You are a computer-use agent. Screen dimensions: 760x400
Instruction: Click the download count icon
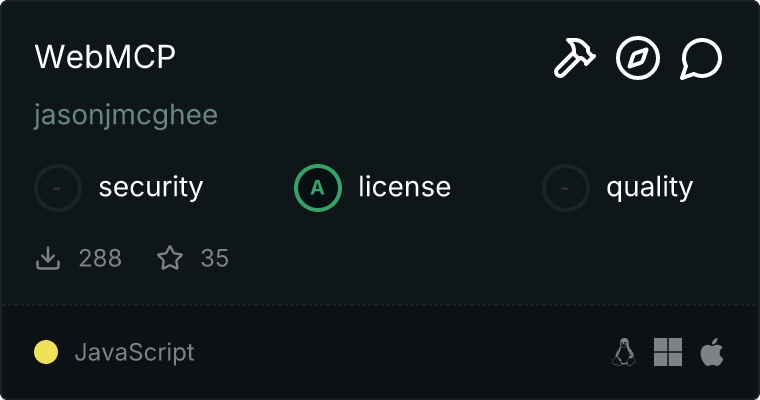(x=48, y=258)
